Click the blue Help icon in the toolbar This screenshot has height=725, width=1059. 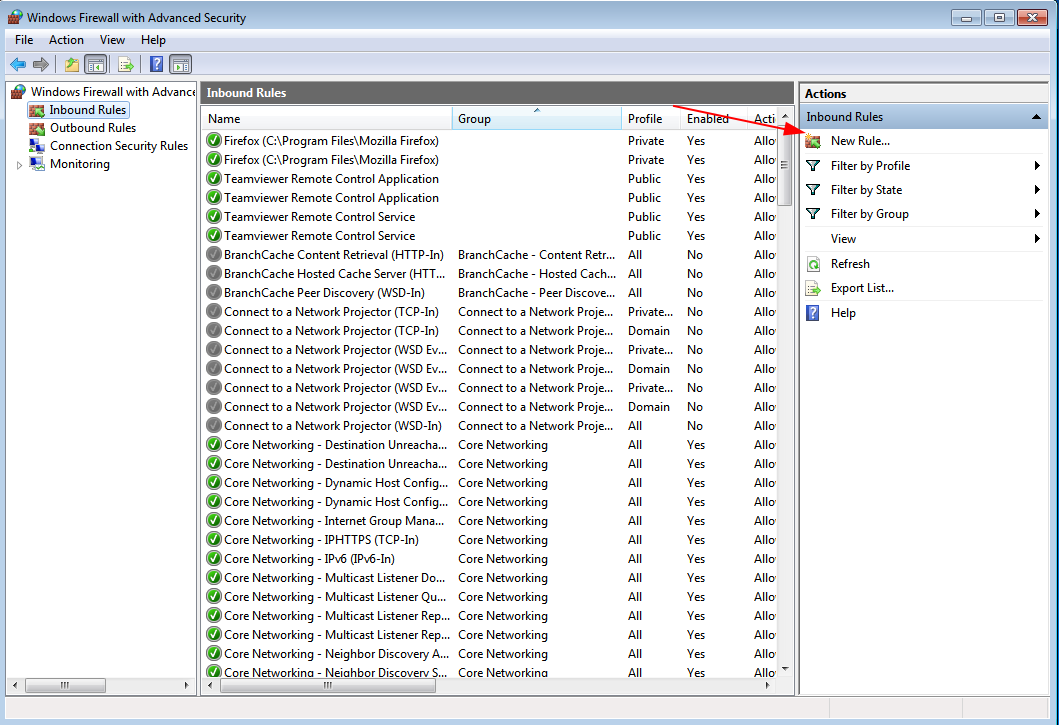[157, 65]
